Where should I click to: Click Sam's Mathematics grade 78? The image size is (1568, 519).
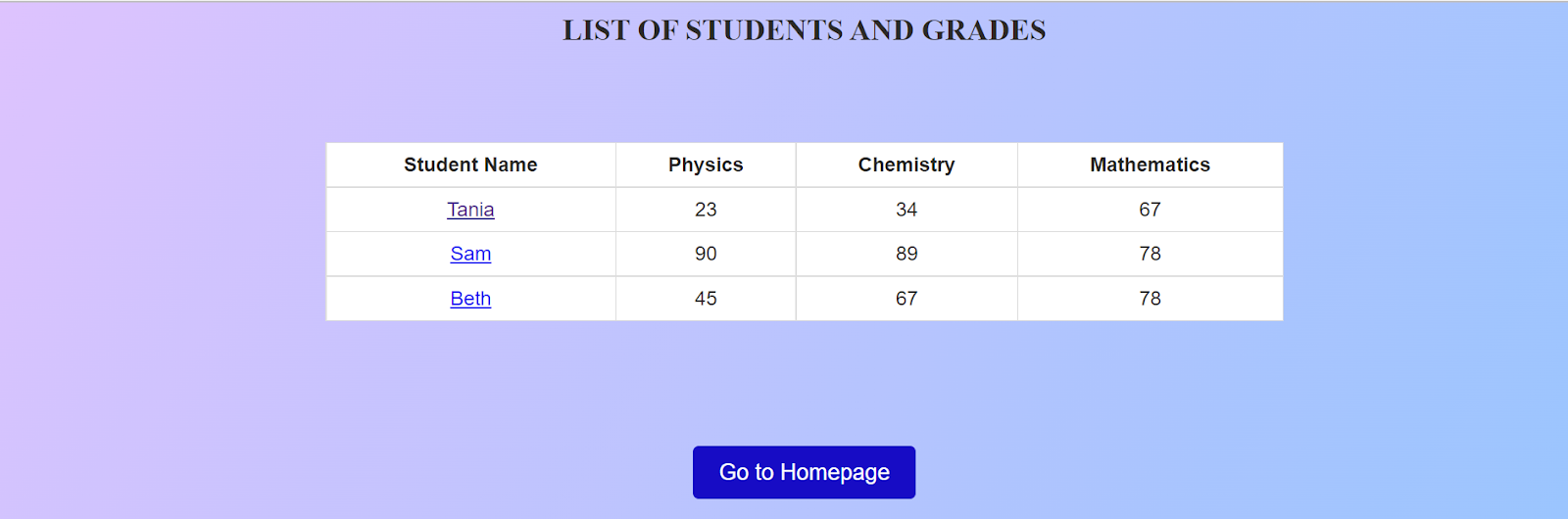coord(1150,254)
